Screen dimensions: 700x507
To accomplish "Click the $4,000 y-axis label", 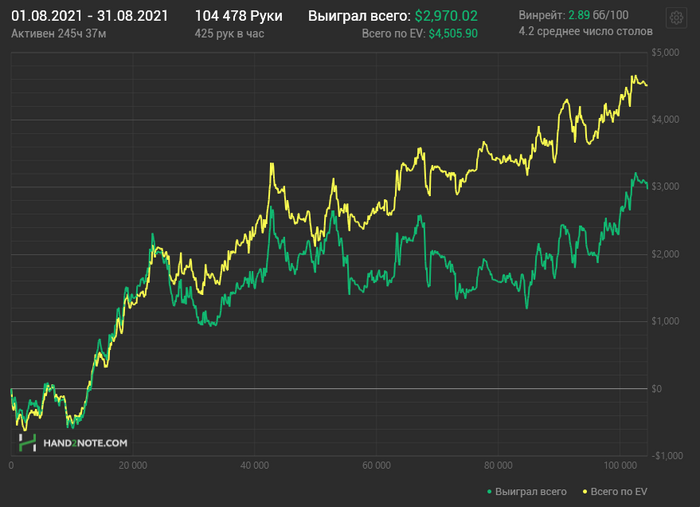I will [x=665, y=120].
